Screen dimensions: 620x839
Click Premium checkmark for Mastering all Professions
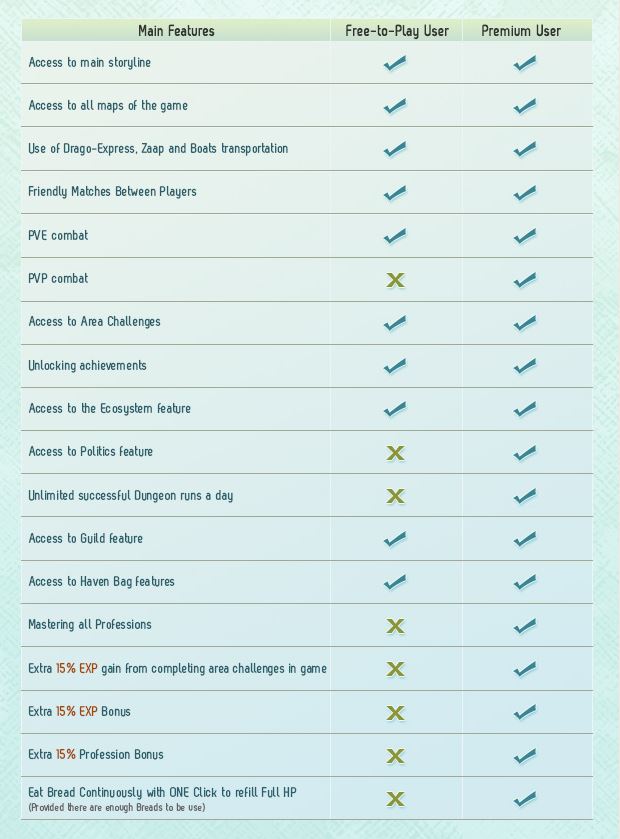click(525, 626)
